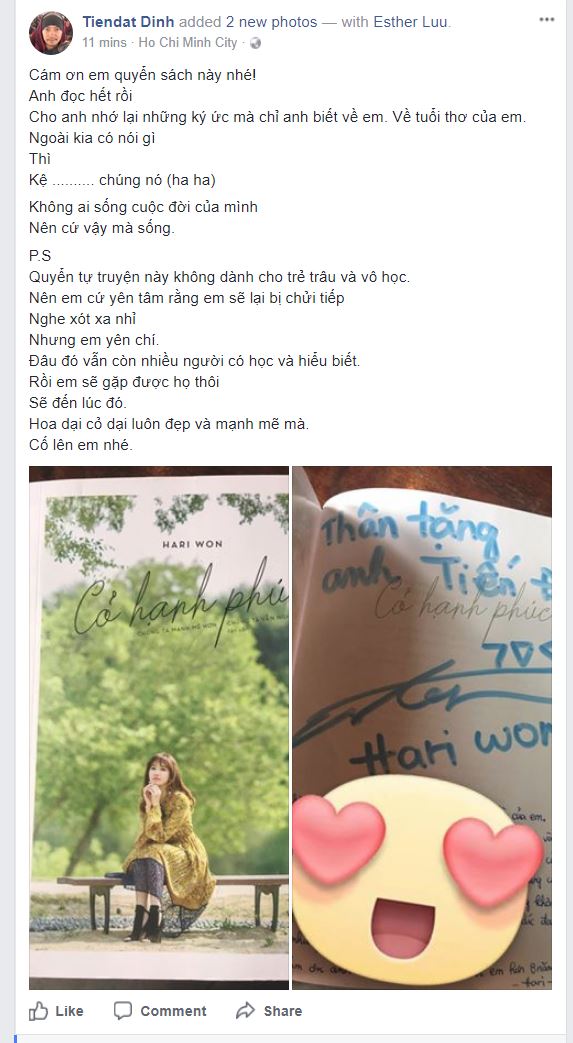Click the curved arrow Share icon
This screenshot has height=1043, width=573.
(246, 1011)
